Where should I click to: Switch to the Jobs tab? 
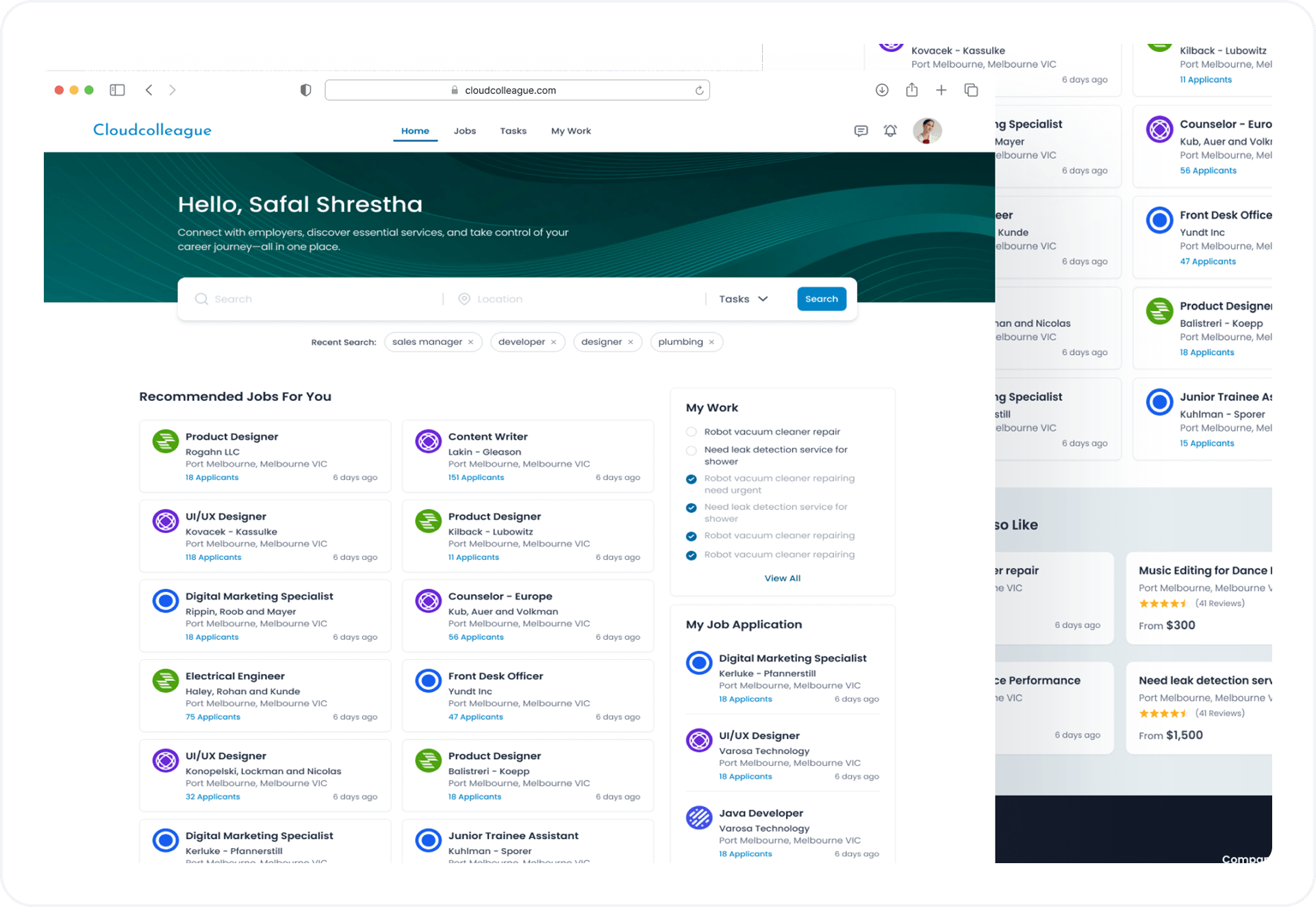coord(464,131)
